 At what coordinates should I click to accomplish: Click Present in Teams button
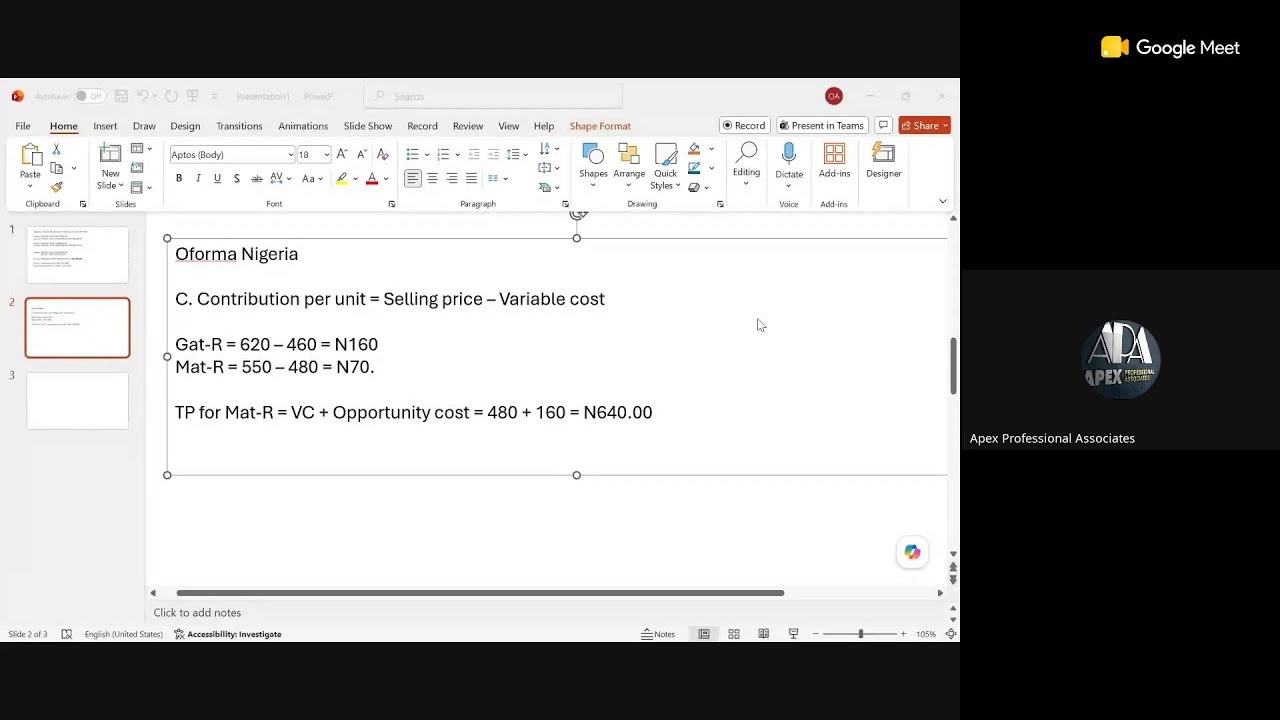821,125
